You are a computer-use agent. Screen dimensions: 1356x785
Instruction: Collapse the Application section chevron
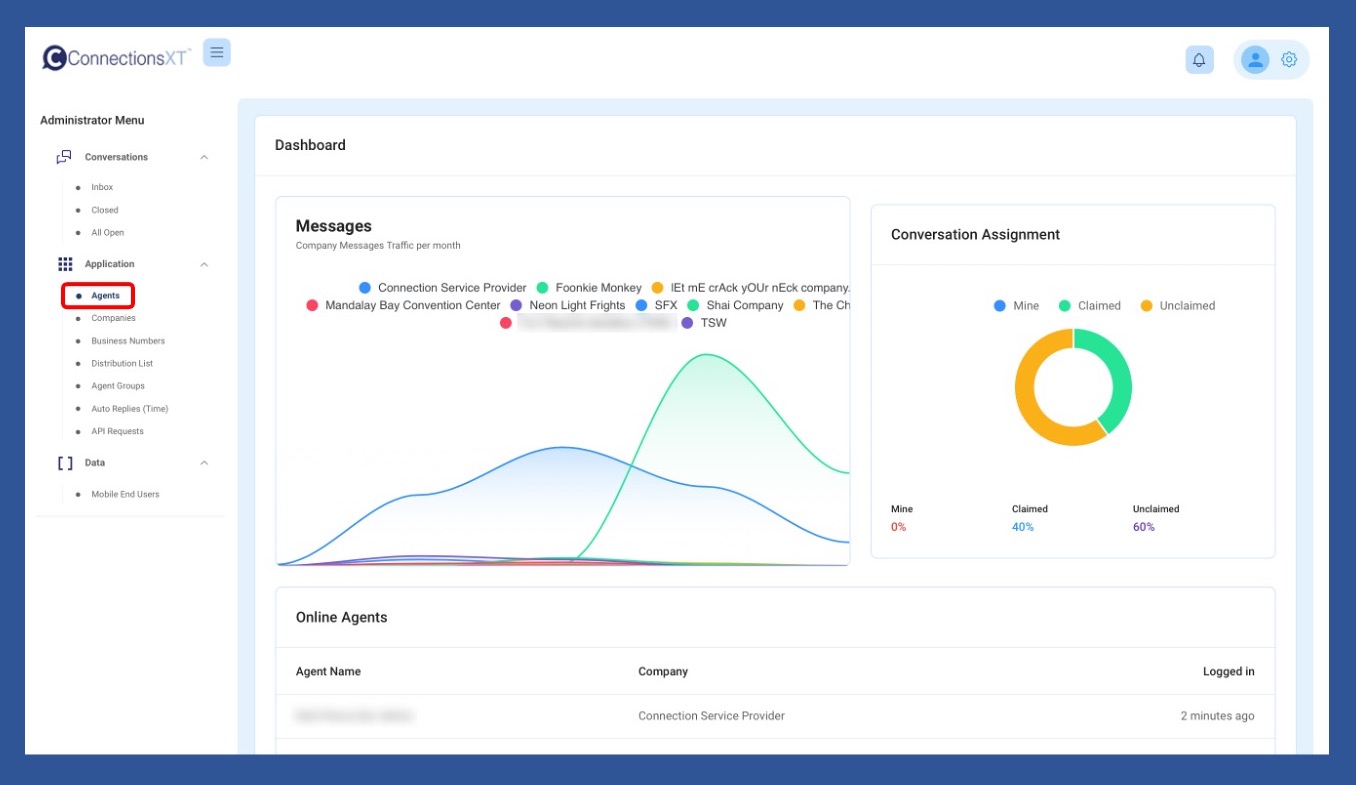click(x=204, y=264)
